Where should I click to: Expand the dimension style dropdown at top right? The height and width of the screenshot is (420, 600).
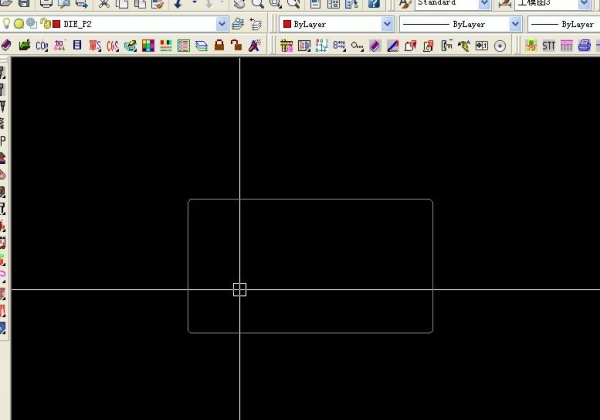(584, 3)
